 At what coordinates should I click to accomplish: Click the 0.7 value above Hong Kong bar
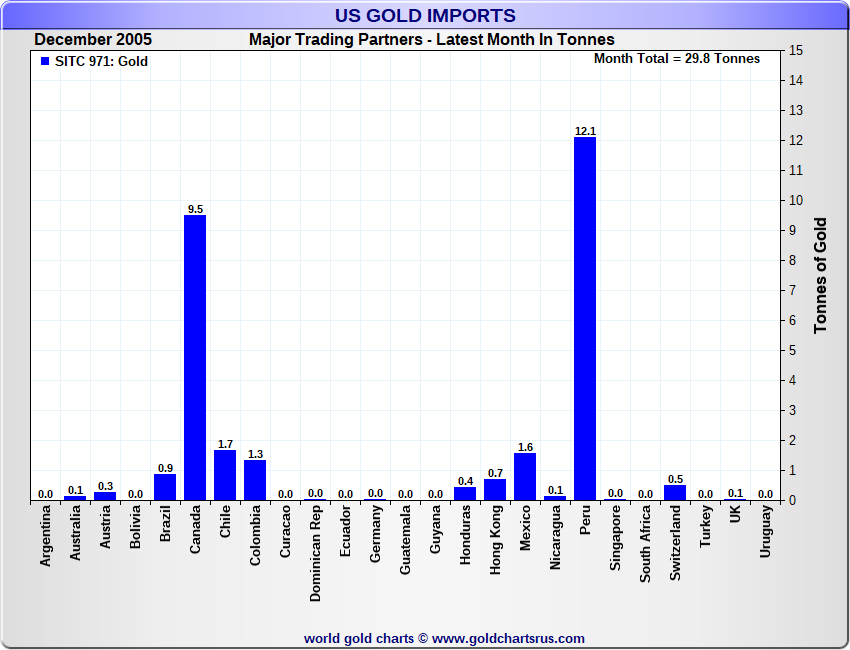[495, 473]
